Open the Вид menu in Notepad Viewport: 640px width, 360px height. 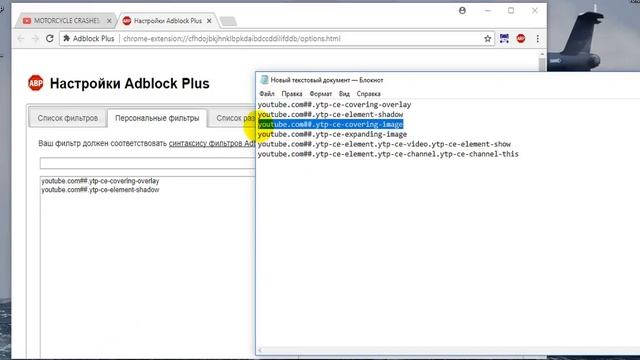(344, 94)
